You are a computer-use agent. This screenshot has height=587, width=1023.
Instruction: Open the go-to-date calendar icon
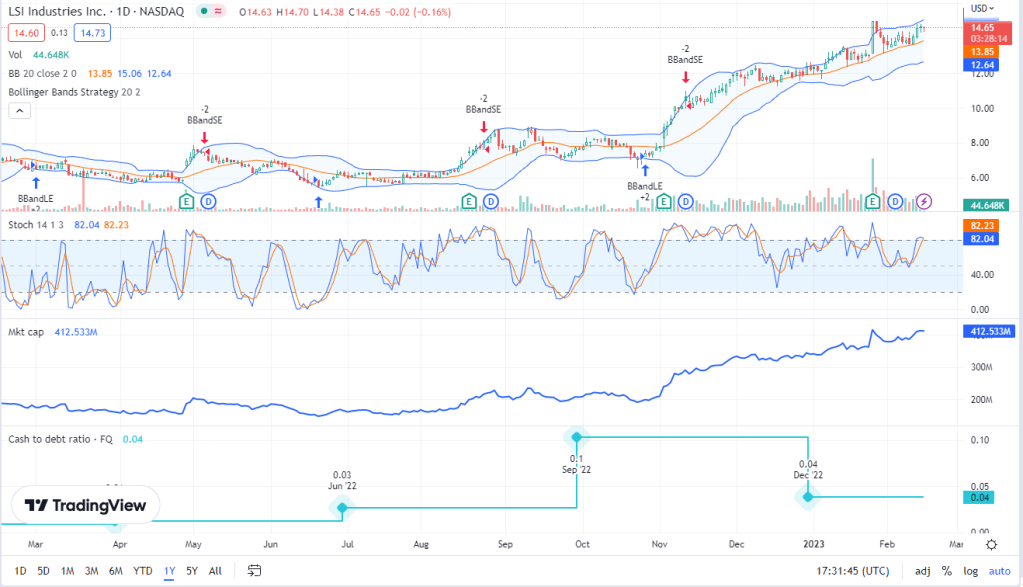point(255,571)
